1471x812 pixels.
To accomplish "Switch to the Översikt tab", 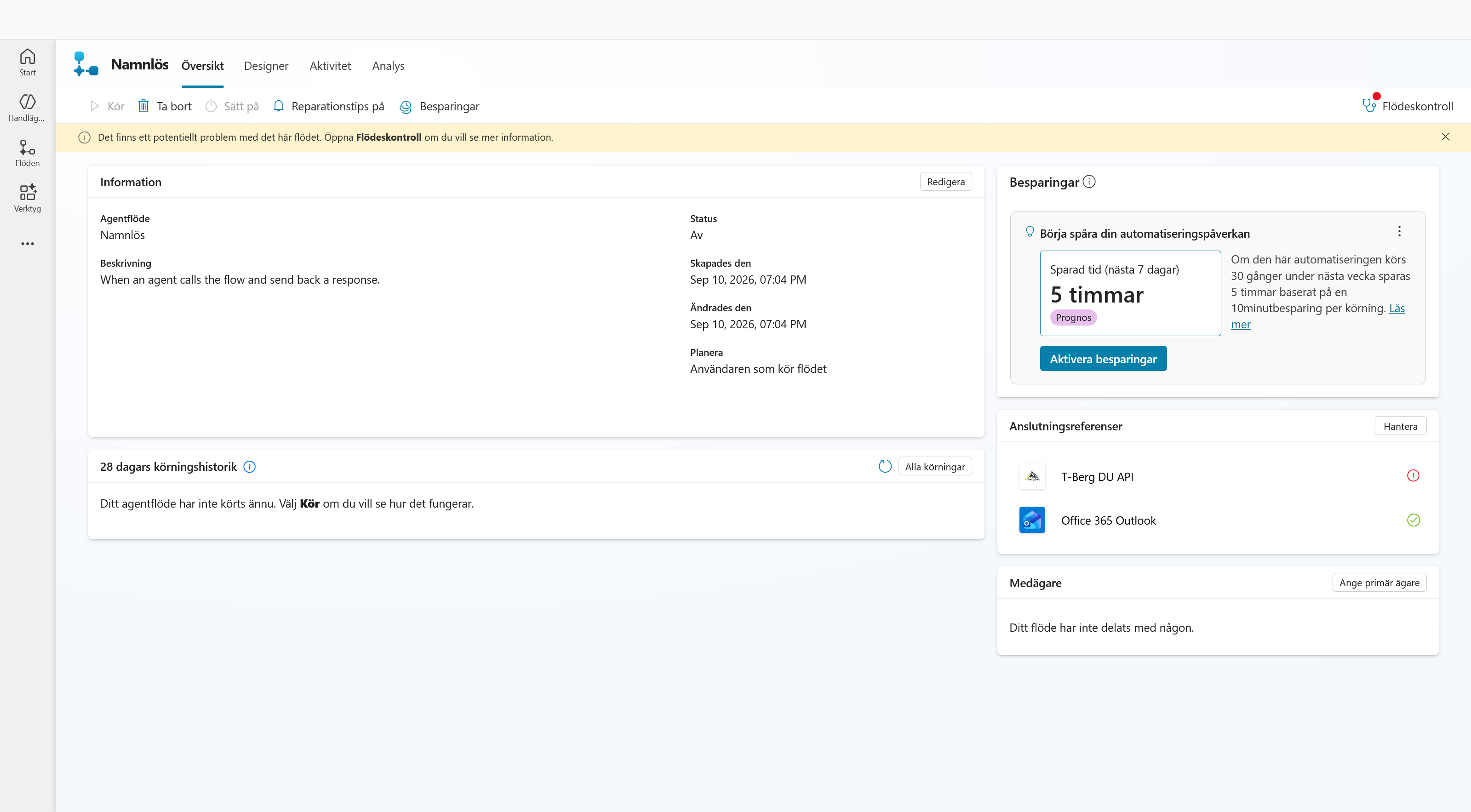I will pyautogui.click(x=203, y=66).
